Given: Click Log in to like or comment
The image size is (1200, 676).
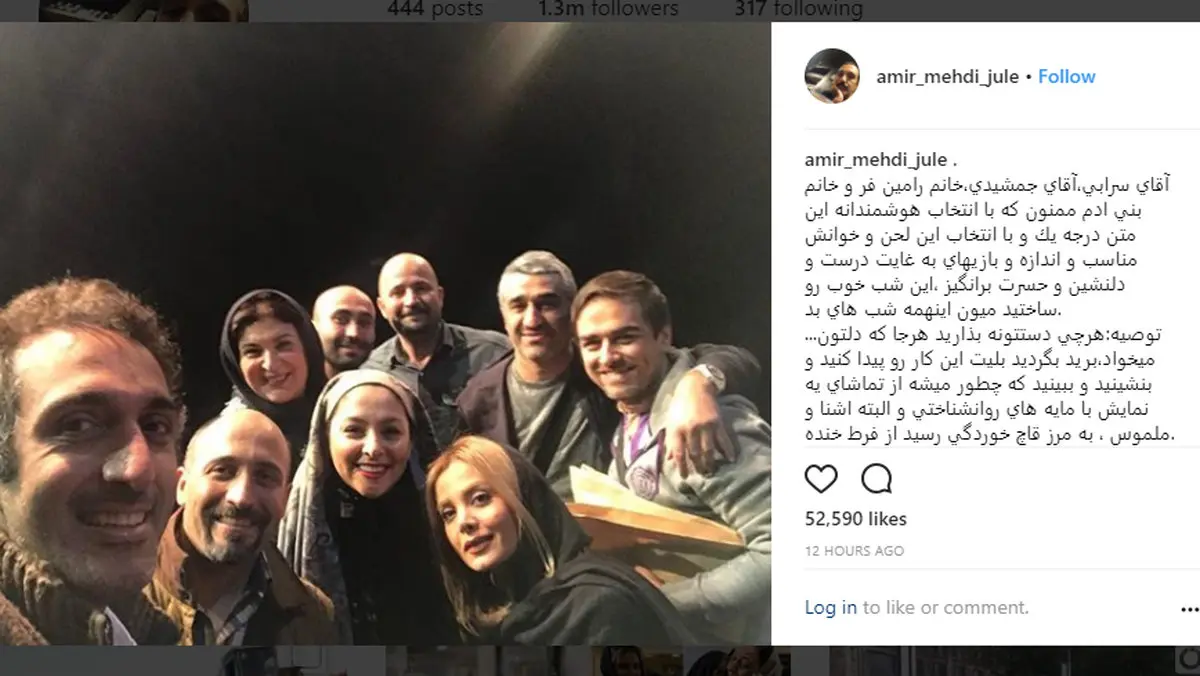Looking at the screenshot, I should (831, 607).
